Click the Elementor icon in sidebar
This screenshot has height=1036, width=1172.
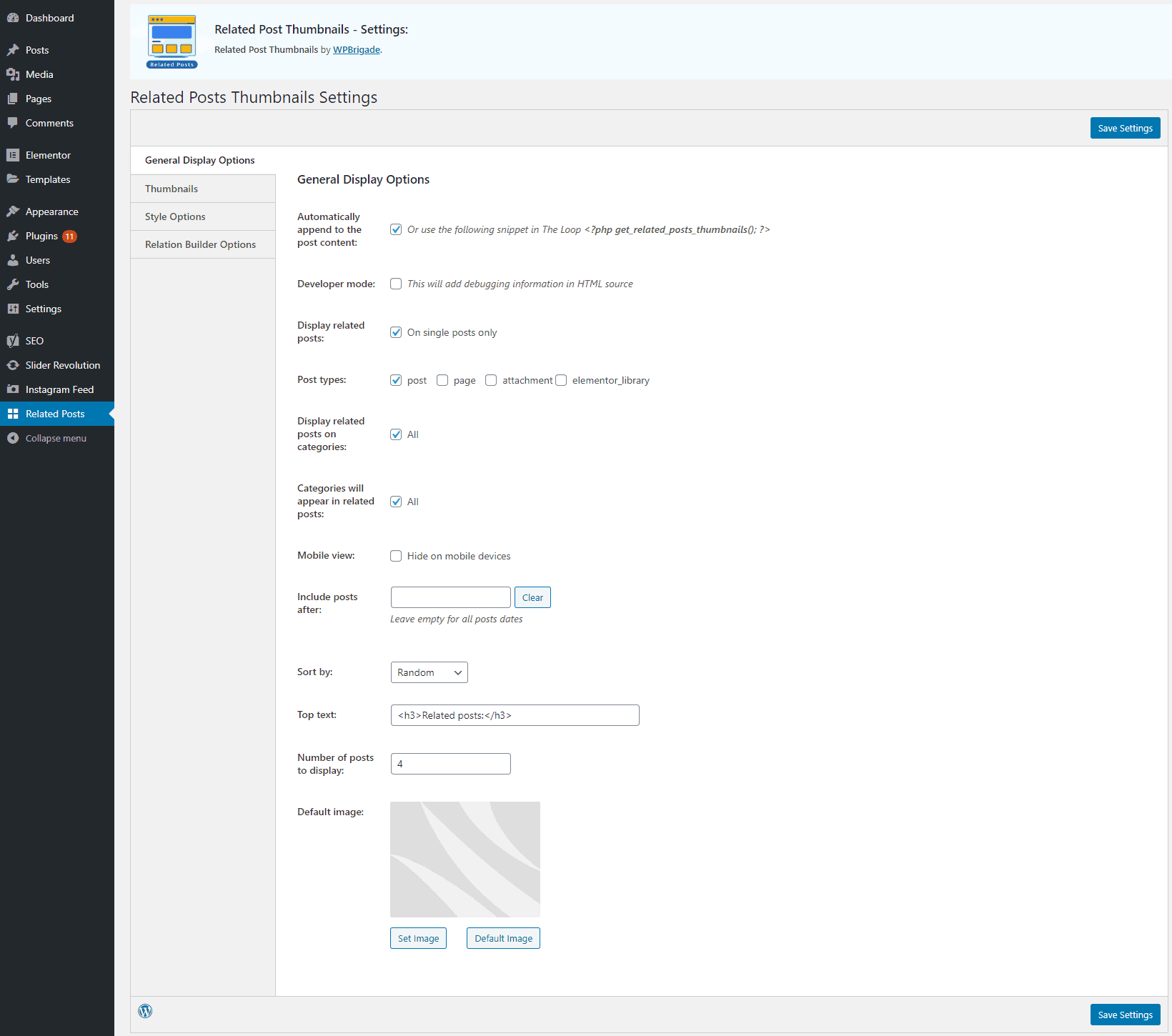tap(13, 155)
